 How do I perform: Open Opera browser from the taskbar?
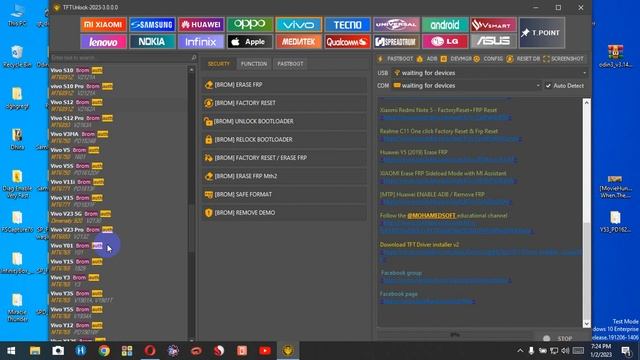[x=150, y=351]
